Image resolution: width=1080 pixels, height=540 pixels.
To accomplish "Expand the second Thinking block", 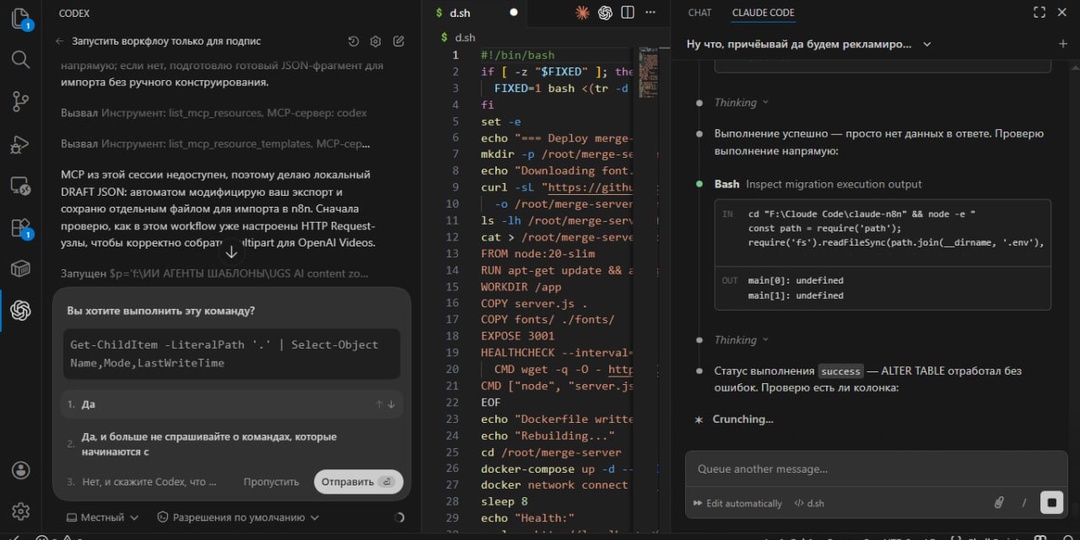I will (741, 340).
